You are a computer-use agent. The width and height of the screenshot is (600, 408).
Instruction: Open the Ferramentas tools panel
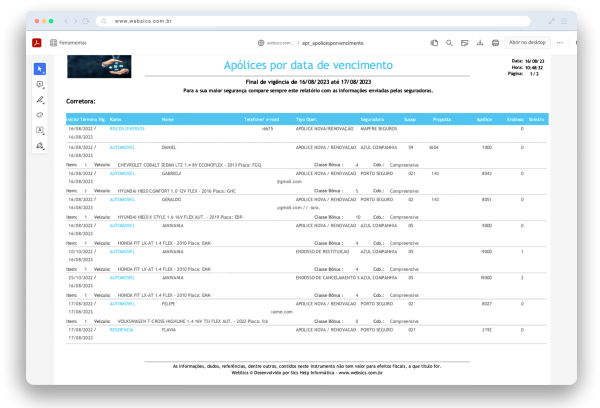(68, 42)
